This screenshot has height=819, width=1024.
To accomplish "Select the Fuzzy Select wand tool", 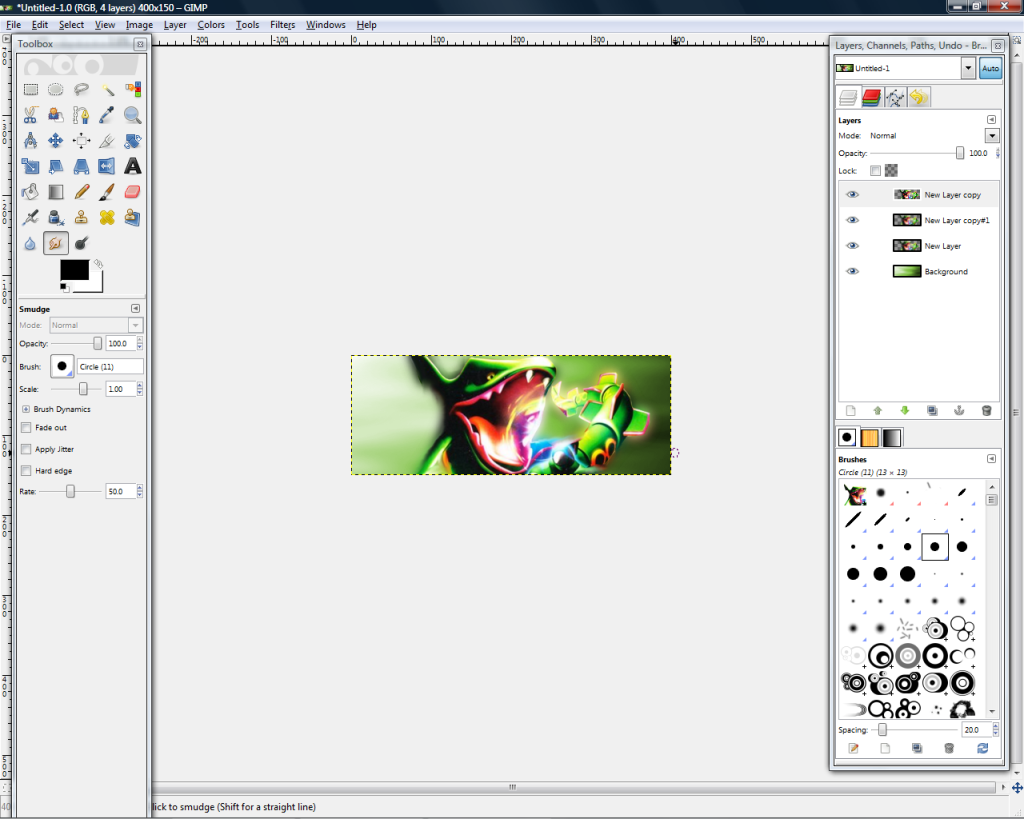I will [x=107, y=89].
